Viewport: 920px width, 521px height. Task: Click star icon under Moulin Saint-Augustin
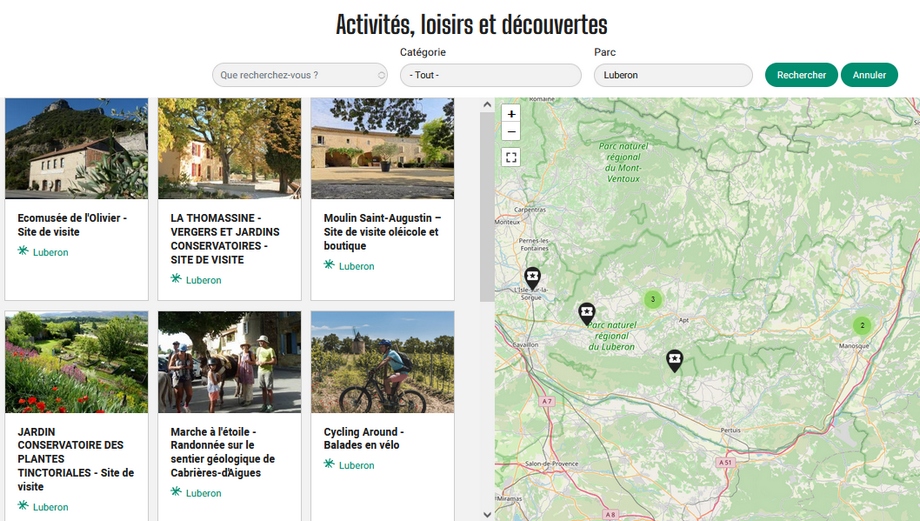coord(329,265)
